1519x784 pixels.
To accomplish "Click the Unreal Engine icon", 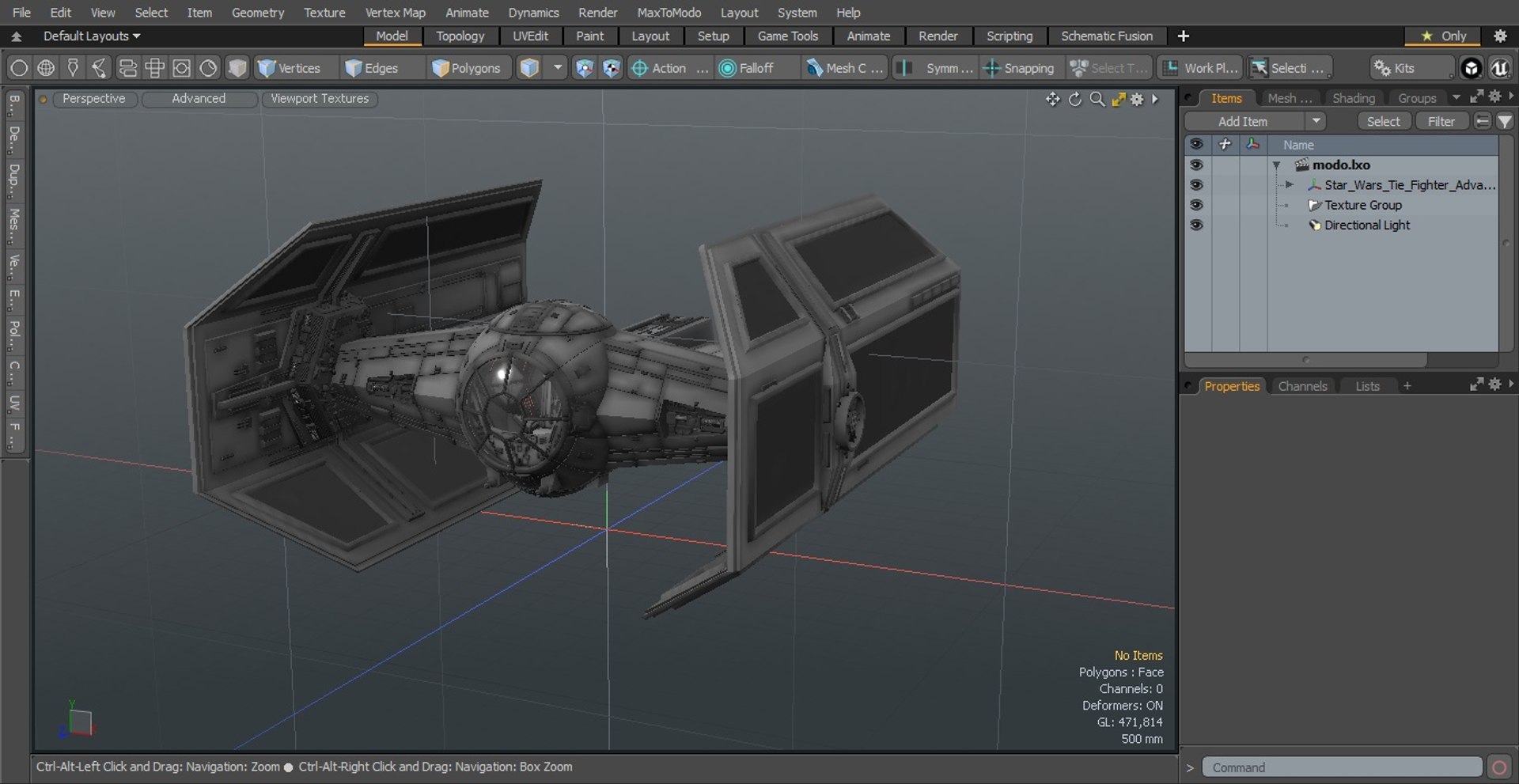I will pos(1499,68).
